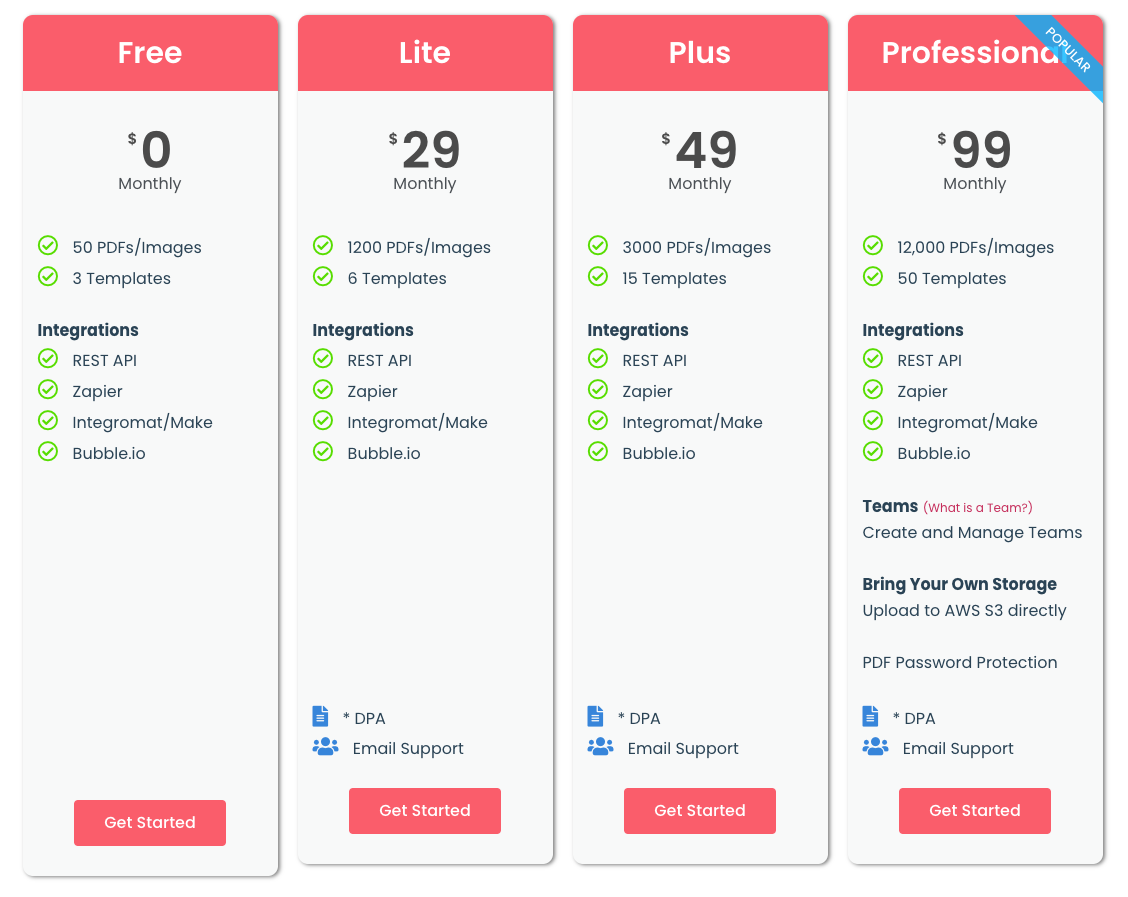The height and width of the screenshot is (897, 1128).
Task: Click the checkmark next to Zapier in Plus
Action: [x=597, y=389]
